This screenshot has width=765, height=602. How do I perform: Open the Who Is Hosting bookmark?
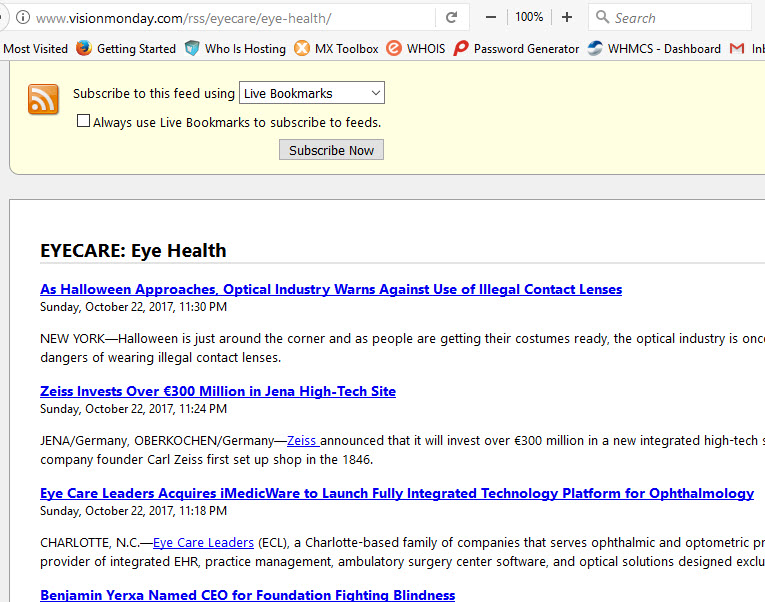coord(236,49)
